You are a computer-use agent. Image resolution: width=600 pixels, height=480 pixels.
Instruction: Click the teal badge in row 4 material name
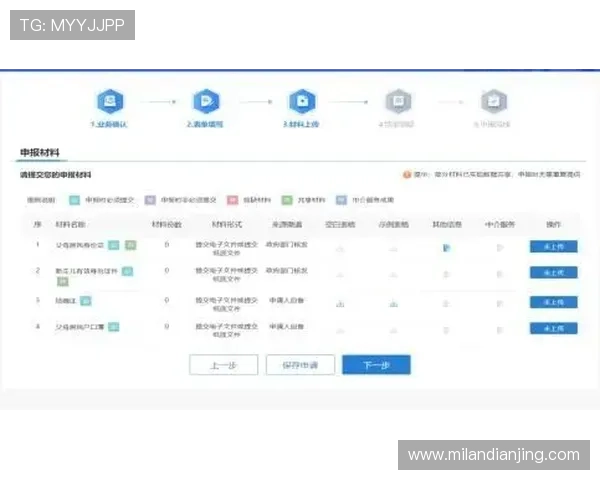(x=114, y=327)
